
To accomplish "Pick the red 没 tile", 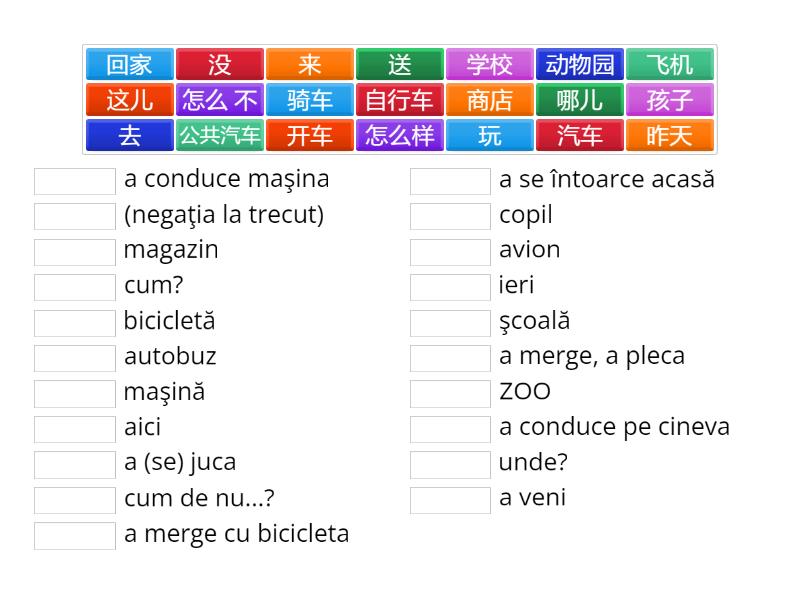I will coord(220,64).
